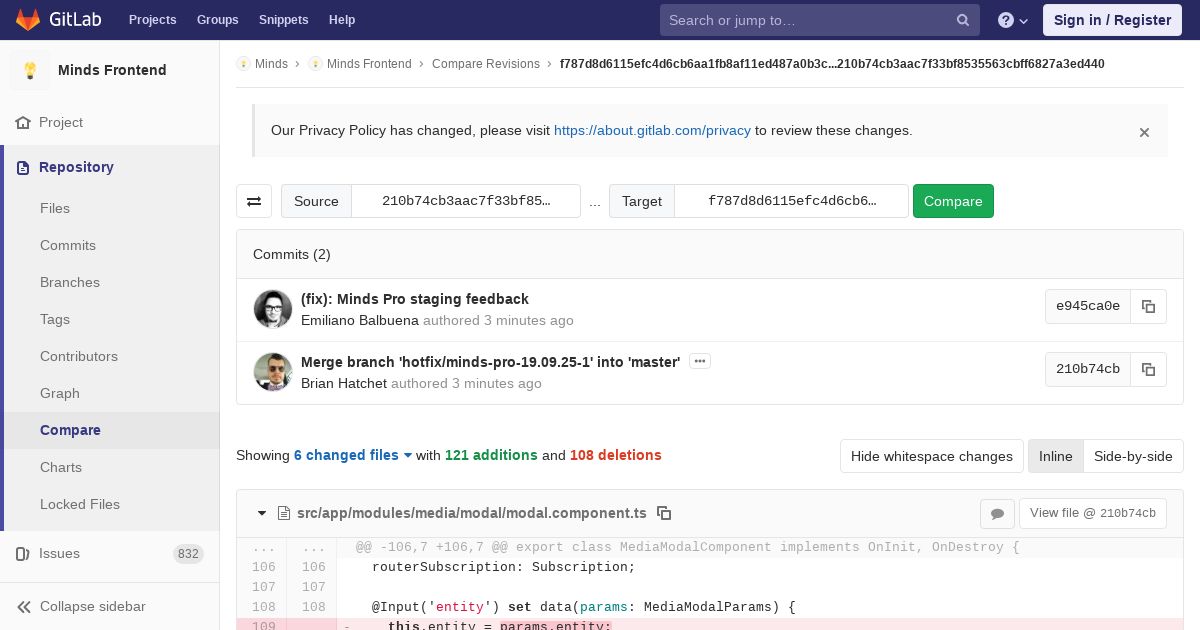Click the Minds Frontend sidebar title
Screen dimensions: 1200x630
click(x=112, y=70)
